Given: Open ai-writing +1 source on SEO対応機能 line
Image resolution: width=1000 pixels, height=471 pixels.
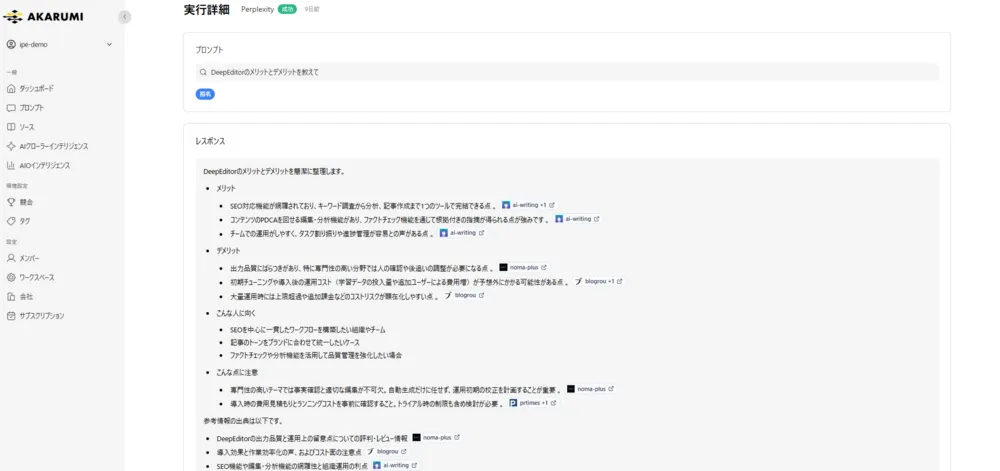Looking at the screenshot, I should tap(528, 205).
